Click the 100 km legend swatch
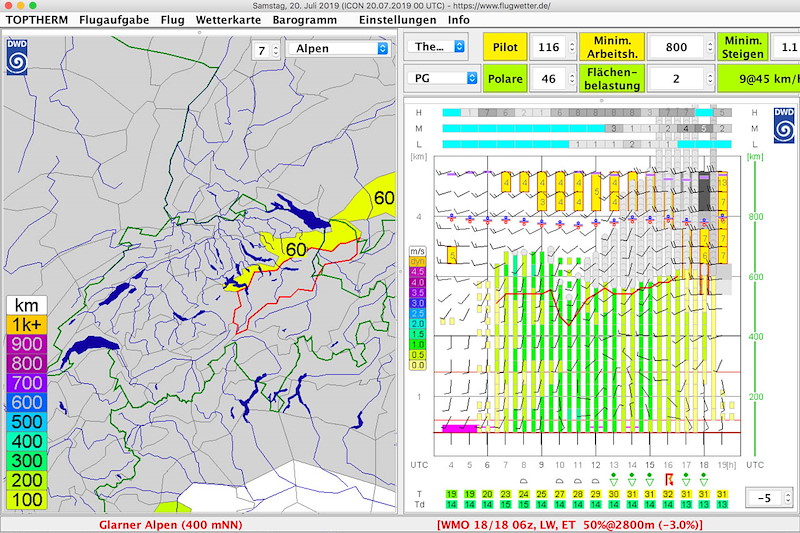The height and width of the screenshot is (533, 800). coord(27,500)
